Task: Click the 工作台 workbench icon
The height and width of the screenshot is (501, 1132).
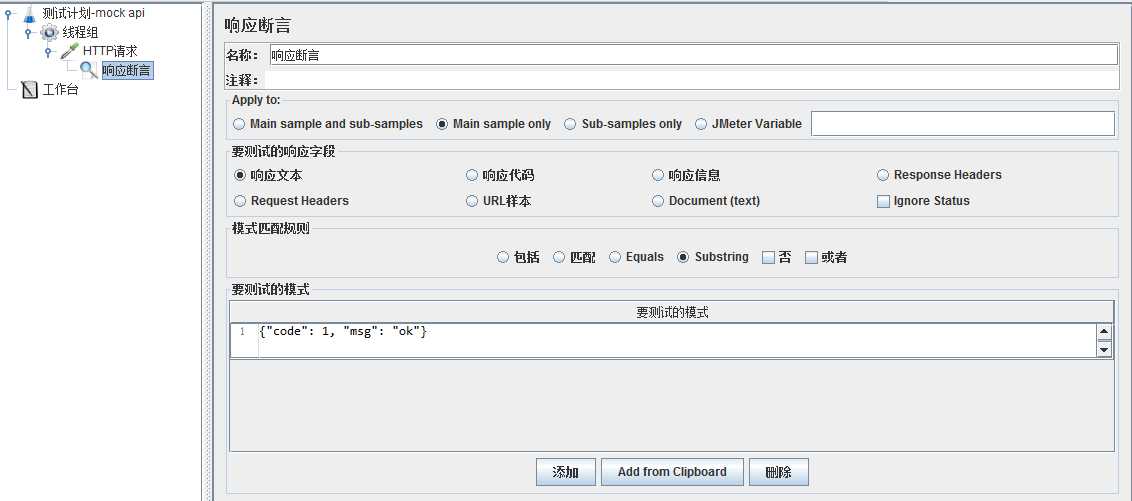Action: (x=30, y=90)
